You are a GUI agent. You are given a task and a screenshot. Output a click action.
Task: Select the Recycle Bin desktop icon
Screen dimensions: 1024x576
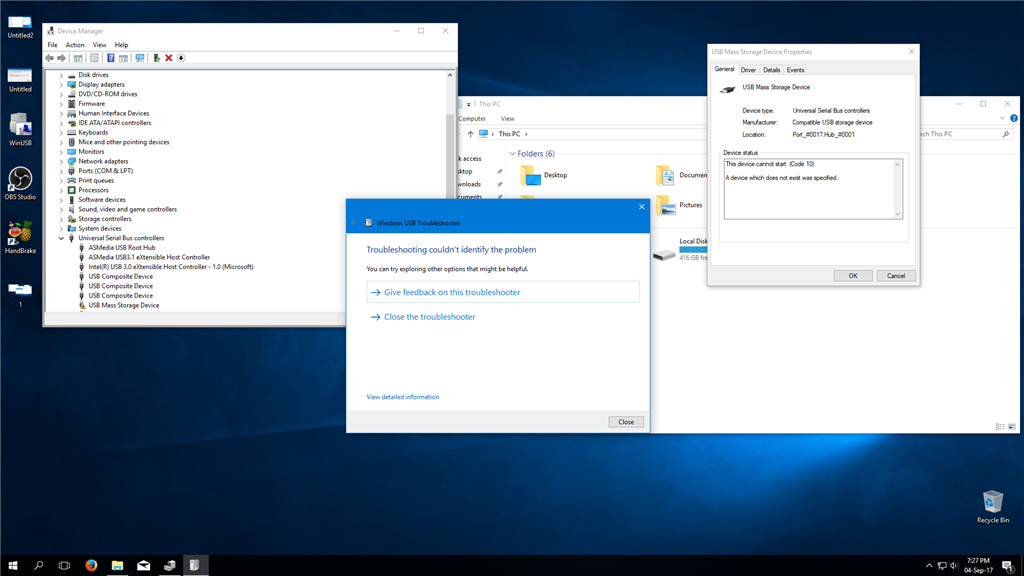(993, 507)
